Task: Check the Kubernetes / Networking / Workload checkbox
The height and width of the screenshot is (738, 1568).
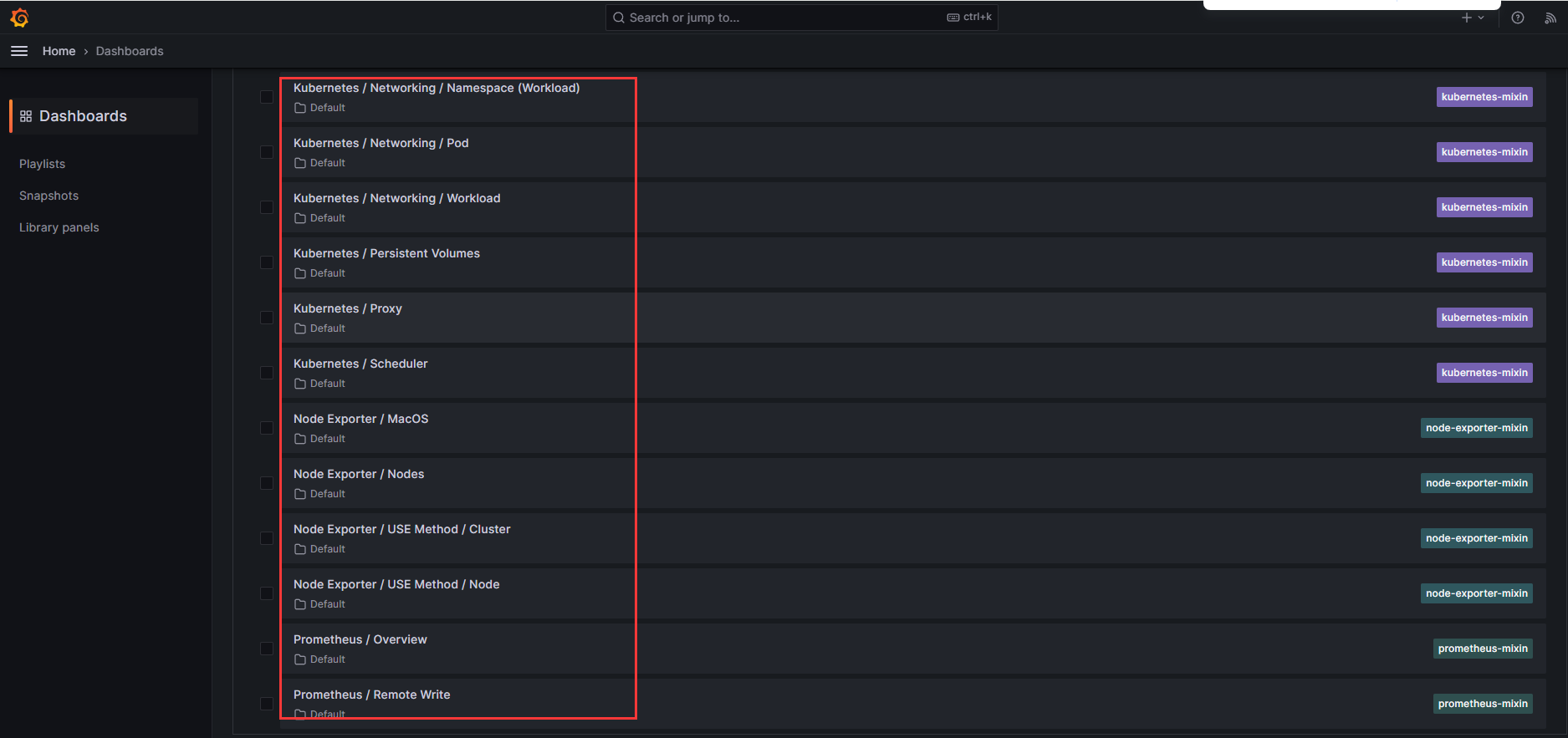Action: [267, 207]
